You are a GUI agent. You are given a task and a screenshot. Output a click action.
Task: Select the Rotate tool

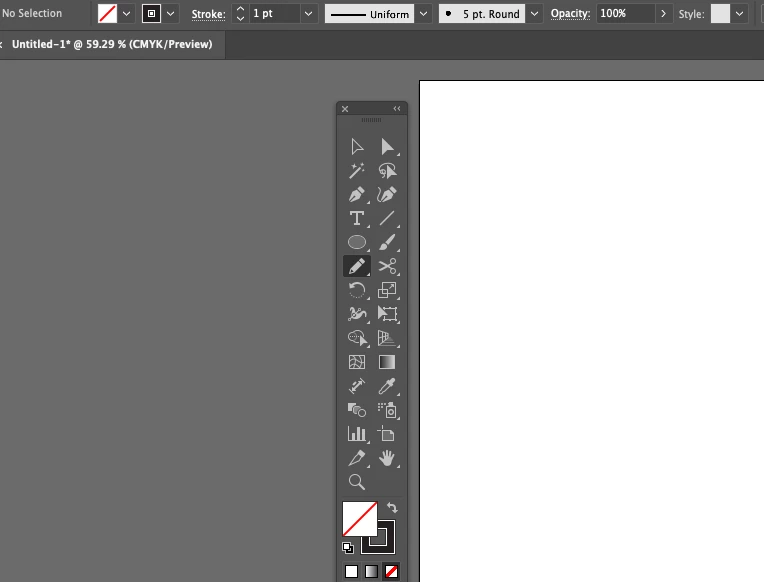(357, 290)
